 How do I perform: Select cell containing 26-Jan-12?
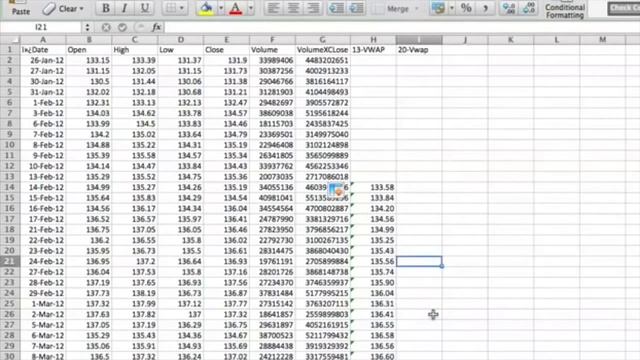coord(43,60)
